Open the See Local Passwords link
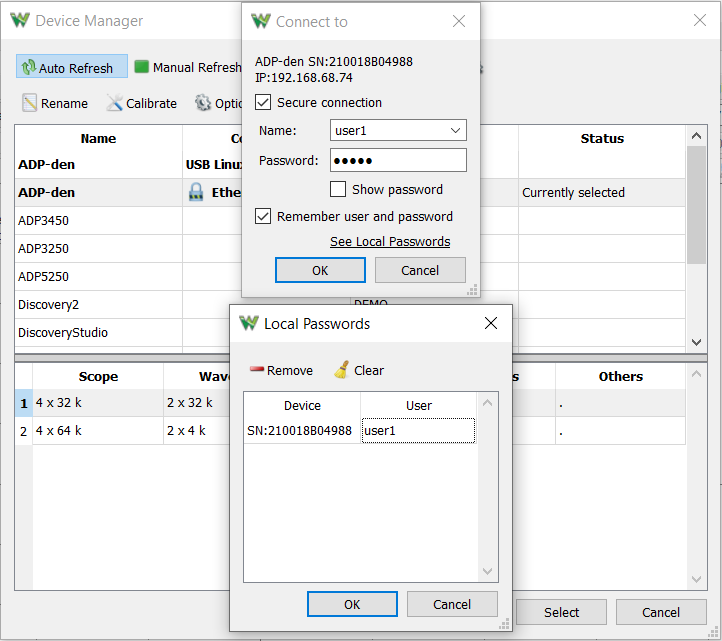This screenshot has height=641, width=722. pos(390,241)
